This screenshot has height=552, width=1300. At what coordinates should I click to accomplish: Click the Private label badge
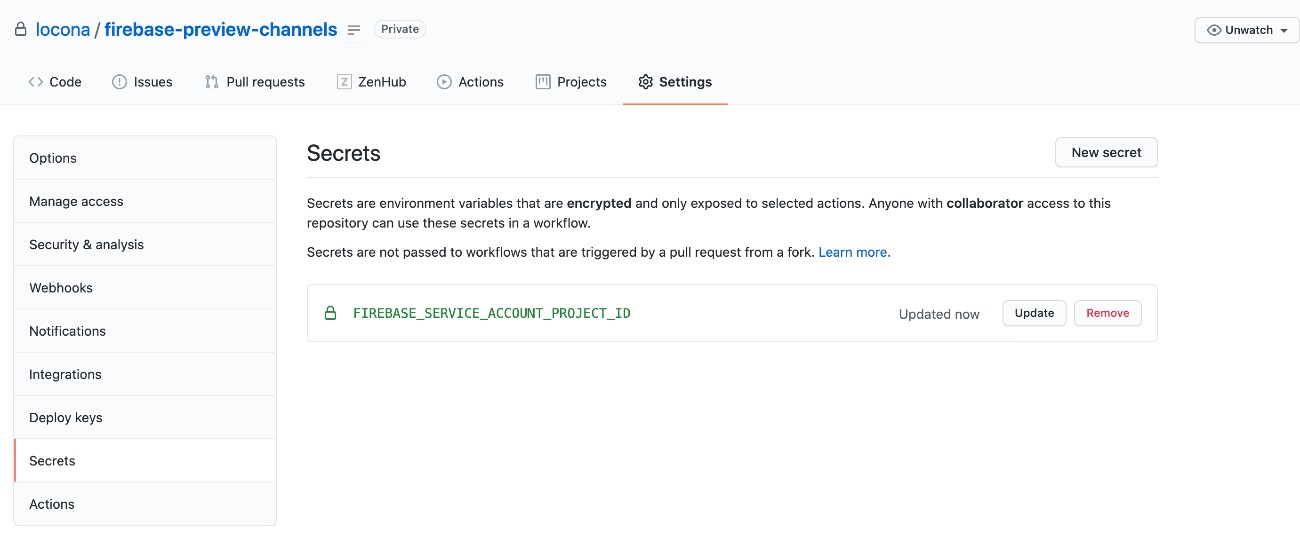click(x=400, y=29)
